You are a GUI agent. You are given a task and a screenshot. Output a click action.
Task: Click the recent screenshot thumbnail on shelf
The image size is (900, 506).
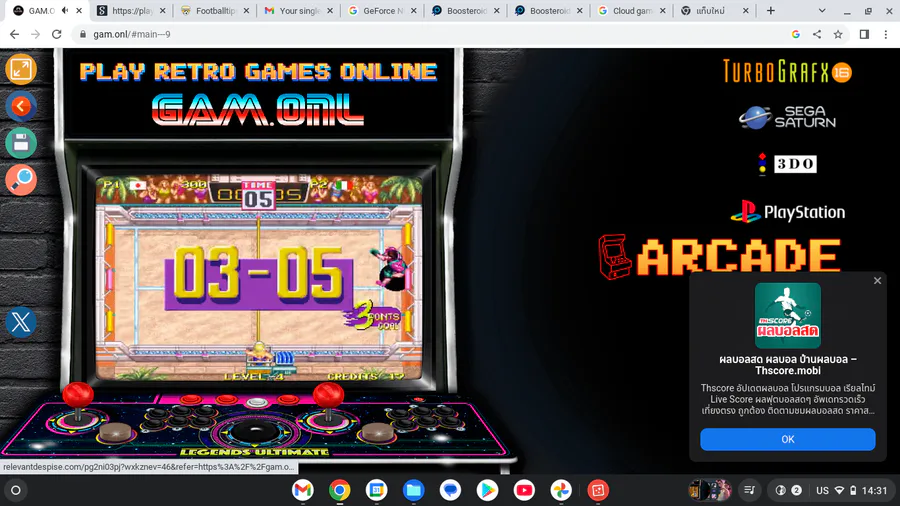click(709, 490)
